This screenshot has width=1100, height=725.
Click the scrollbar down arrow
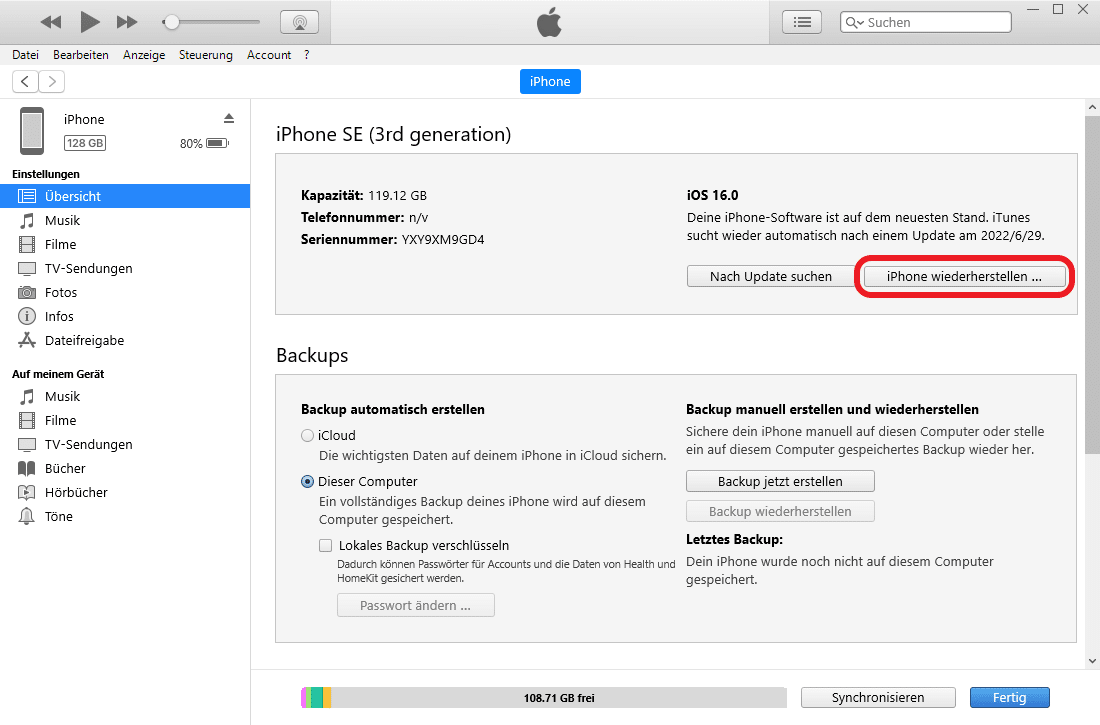click(1092, 660)
